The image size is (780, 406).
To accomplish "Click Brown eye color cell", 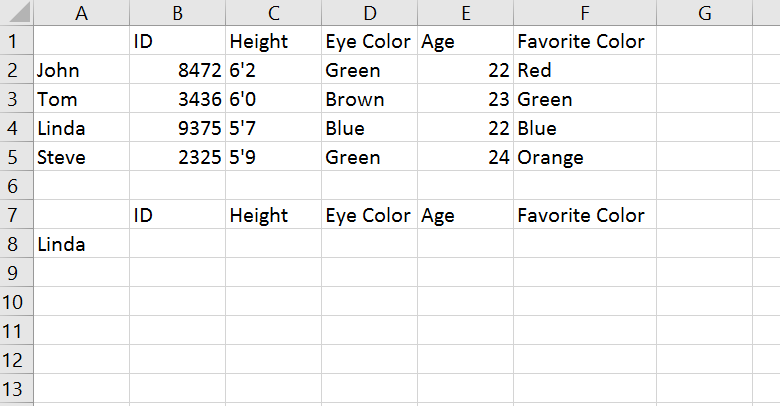I will (370, 99).
